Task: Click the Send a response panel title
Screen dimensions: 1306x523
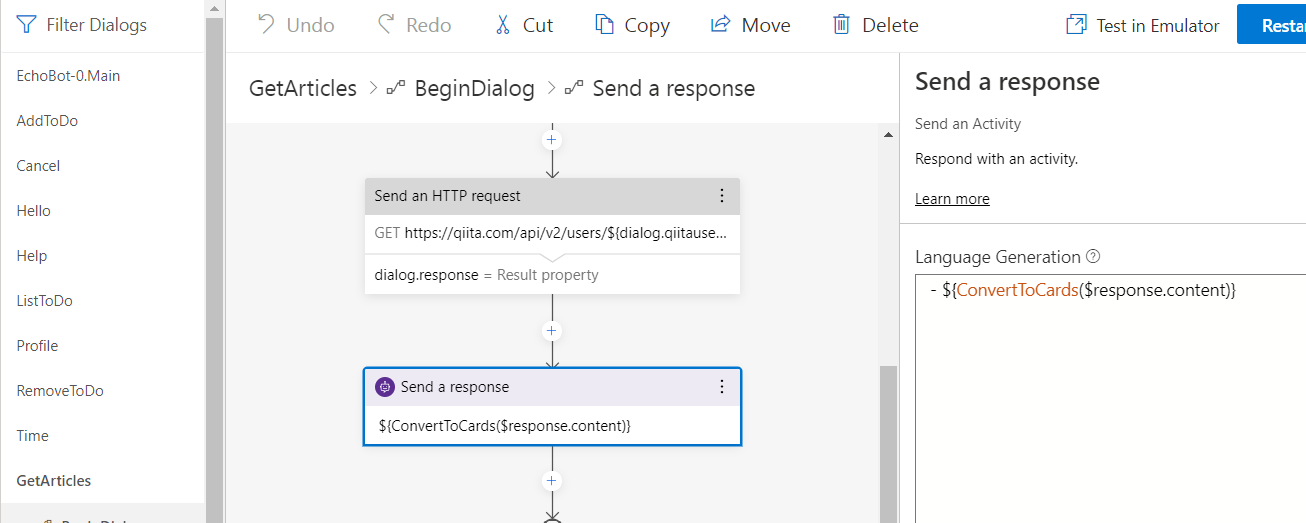Action: click(x=1007, y=82)
